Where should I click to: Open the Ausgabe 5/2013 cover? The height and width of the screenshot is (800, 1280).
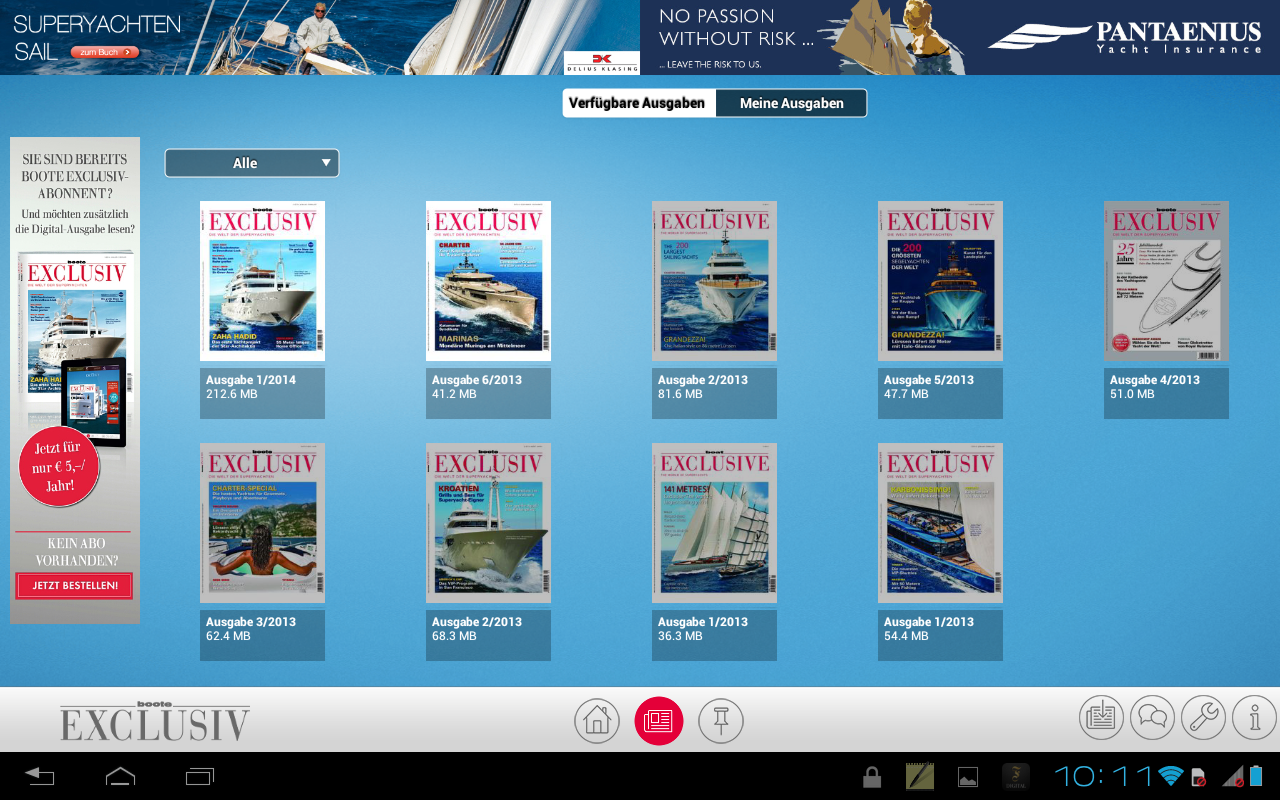click(940, 281)
